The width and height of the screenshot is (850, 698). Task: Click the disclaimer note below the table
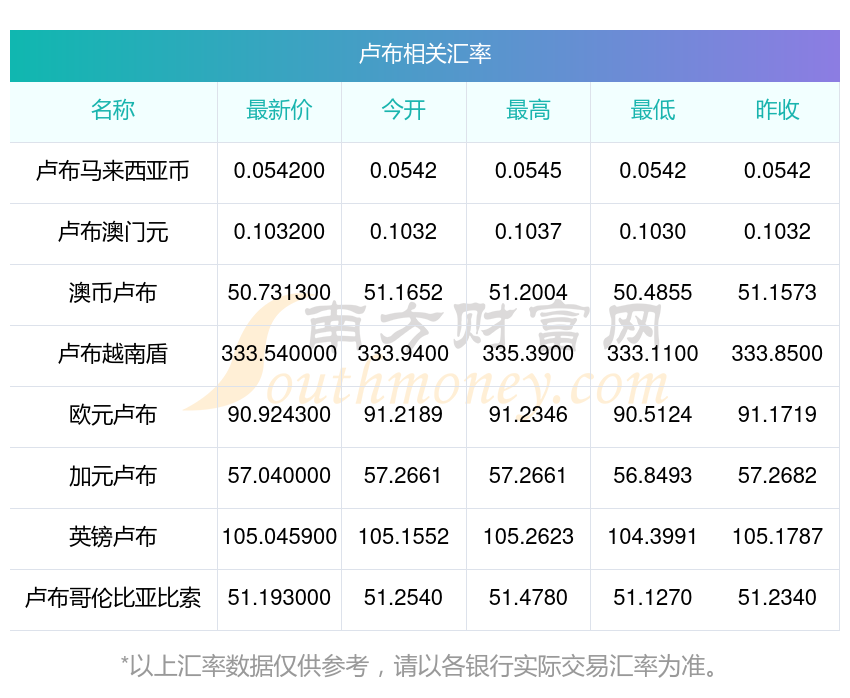pos(418,666)
